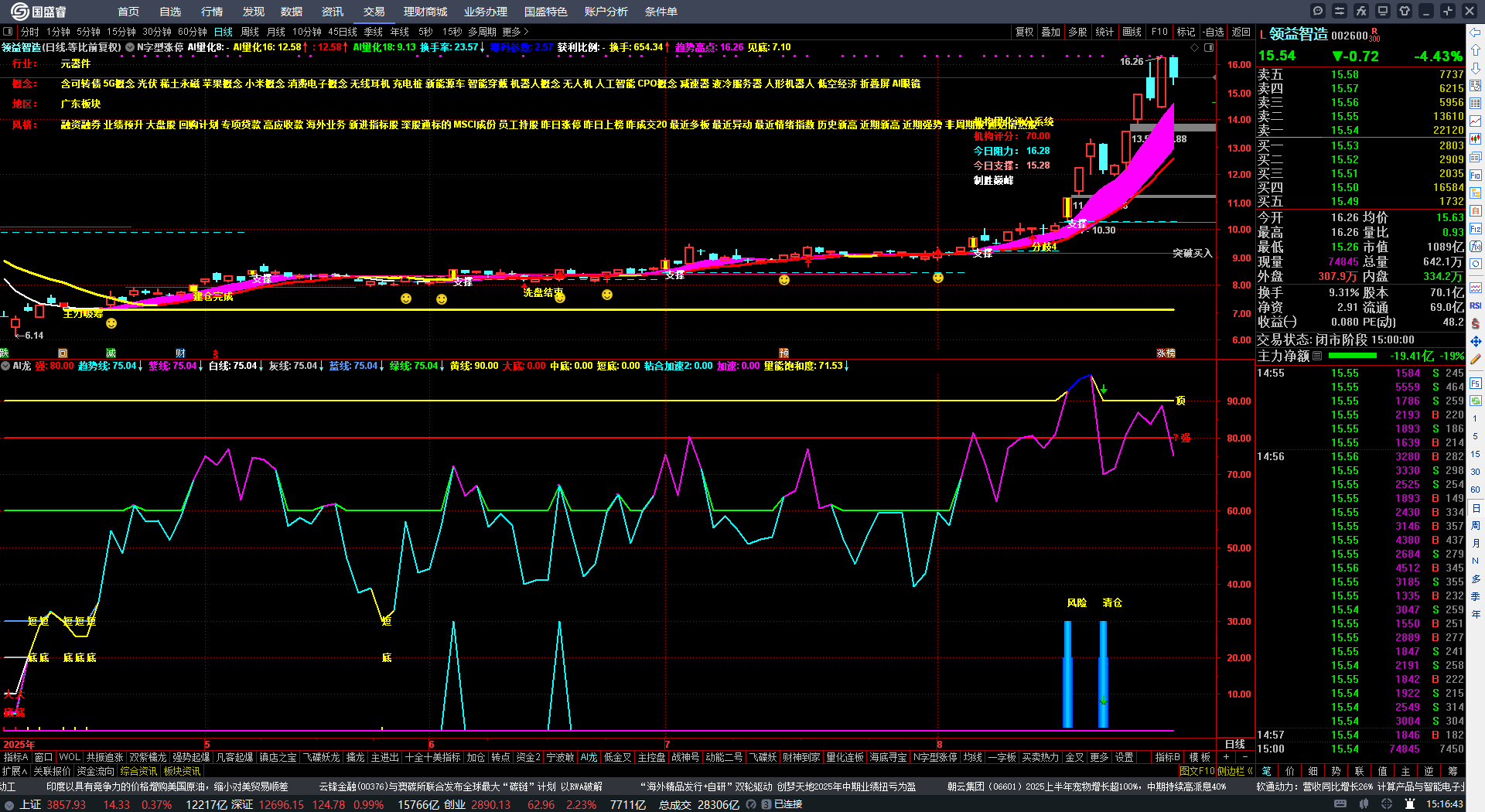Click the 图文F10 button

1197,771
